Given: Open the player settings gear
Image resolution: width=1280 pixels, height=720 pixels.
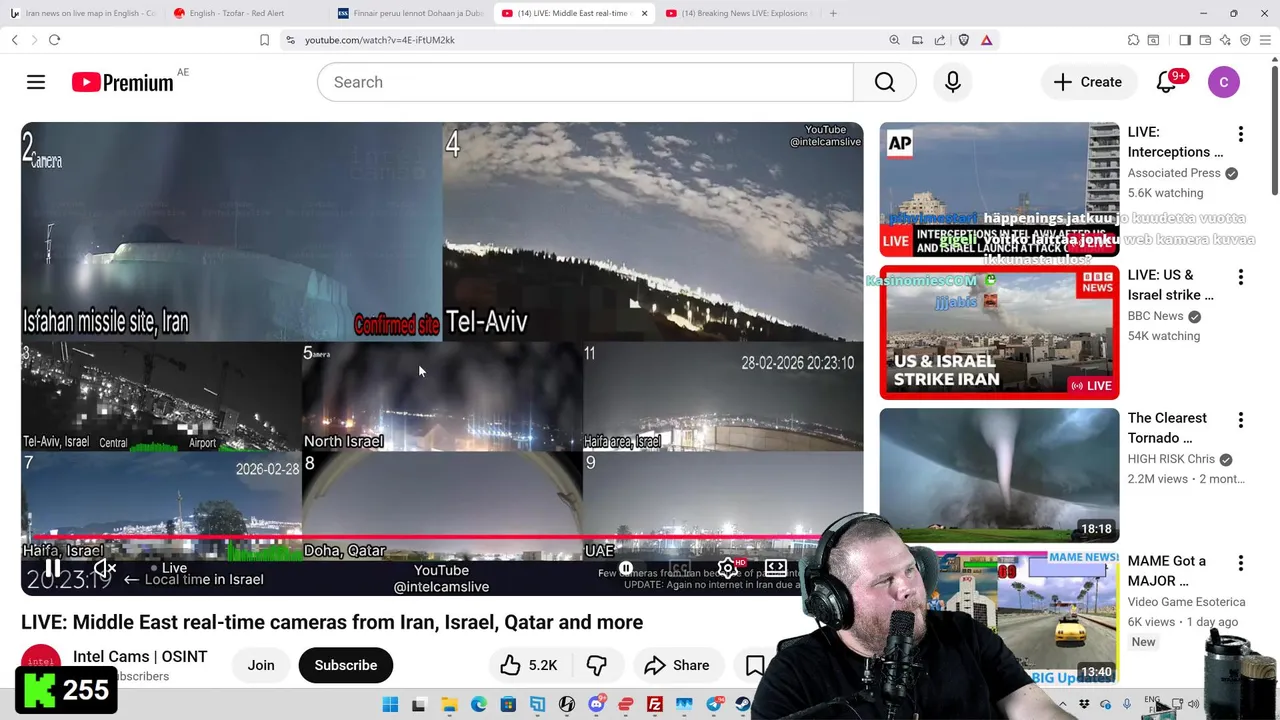Looking at the screenshot, I should click(728, 568).
